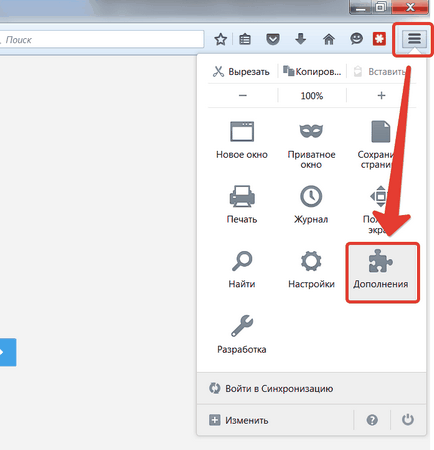Bookmark this page with the star icon
The image size is (434, 450).
coord(220,39)
